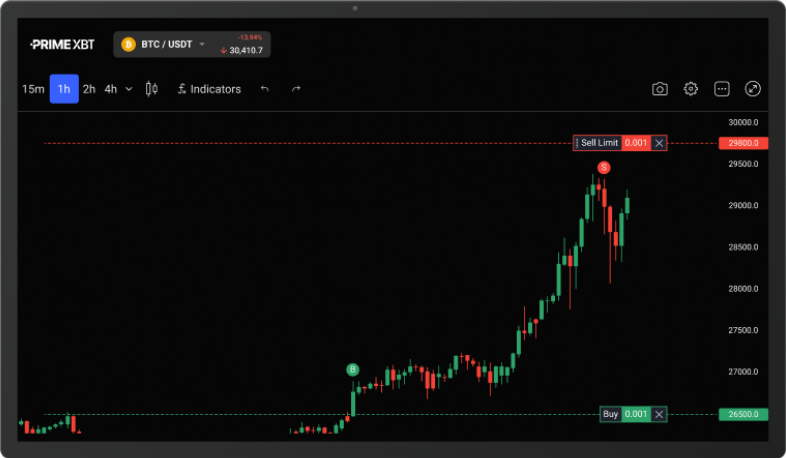Choose the 4h timeframe
The width and height of the screenshot is (786, 458).
[x=111, y=89]
